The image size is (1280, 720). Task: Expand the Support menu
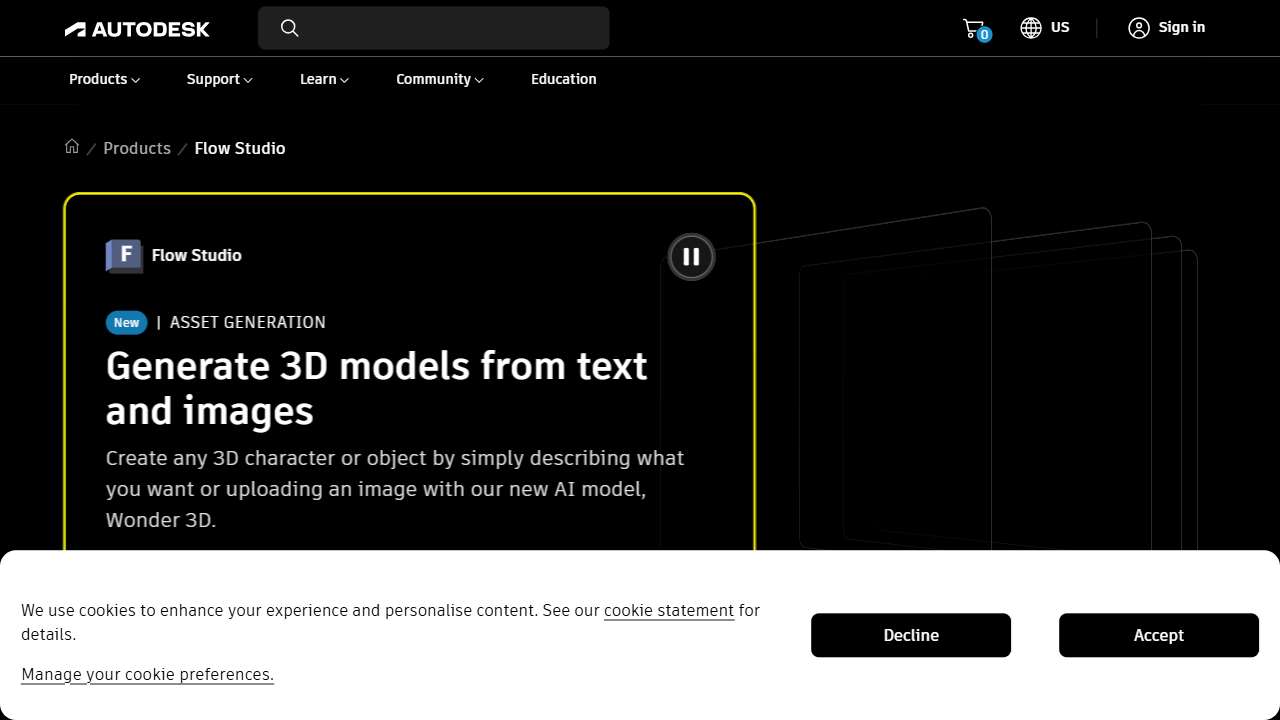tap(219, 79)
